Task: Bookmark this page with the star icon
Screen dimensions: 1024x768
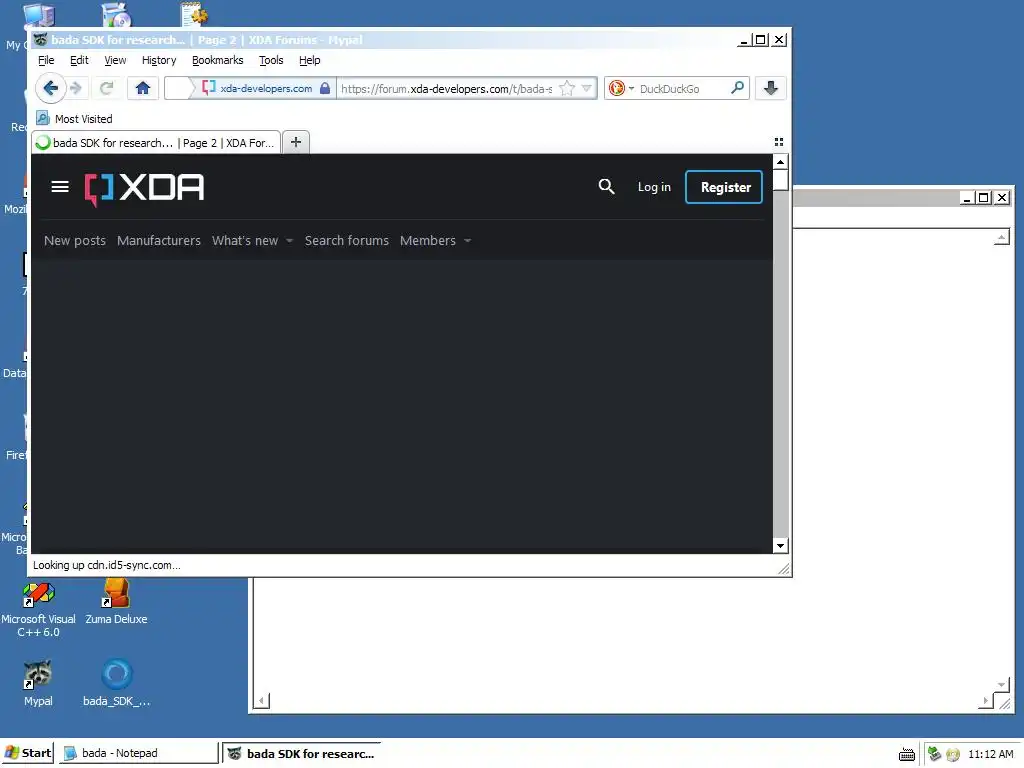Action: click(567, 88)
